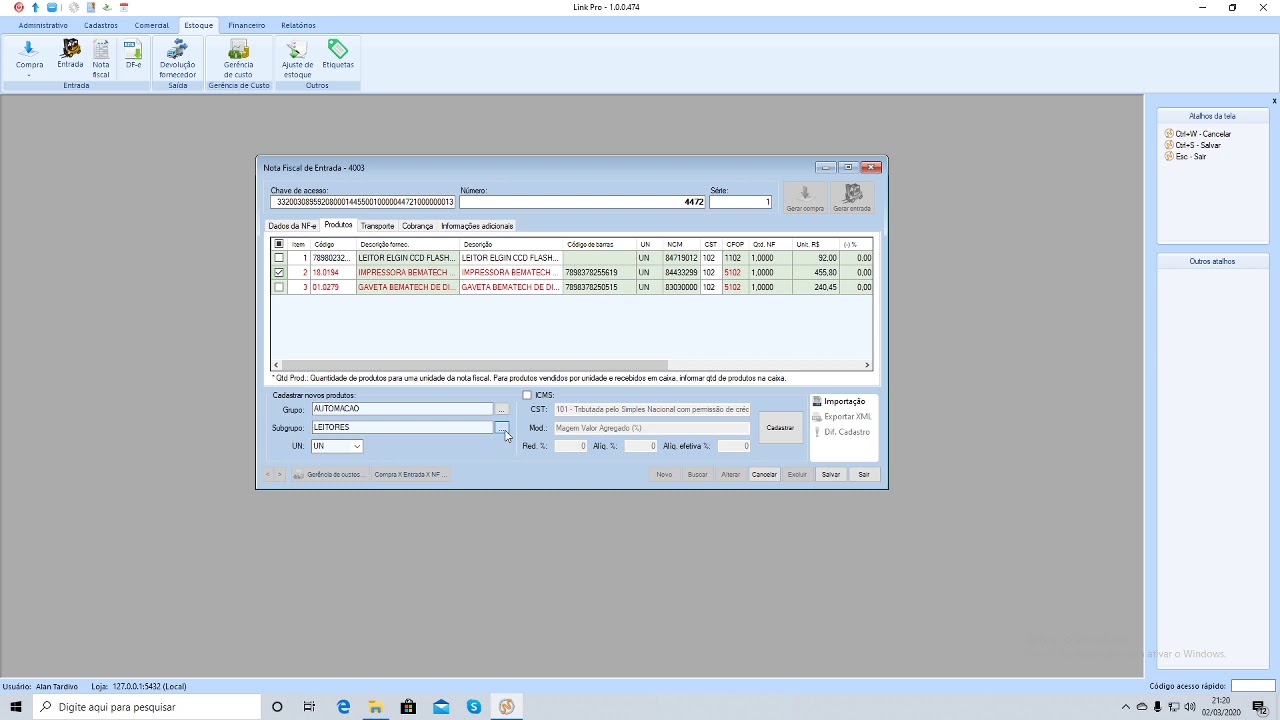
Task: Toggle the select-all checkbox in grid header
Action: [x=279, y=244]
